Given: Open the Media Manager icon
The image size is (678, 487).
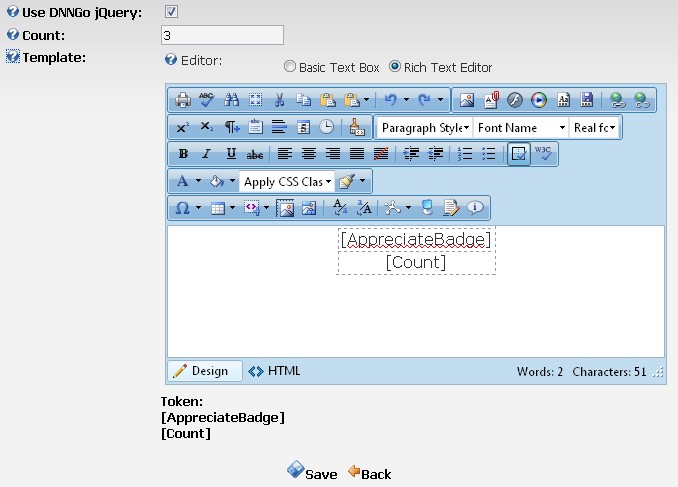Looking at the screenshot, I should 539,100.
